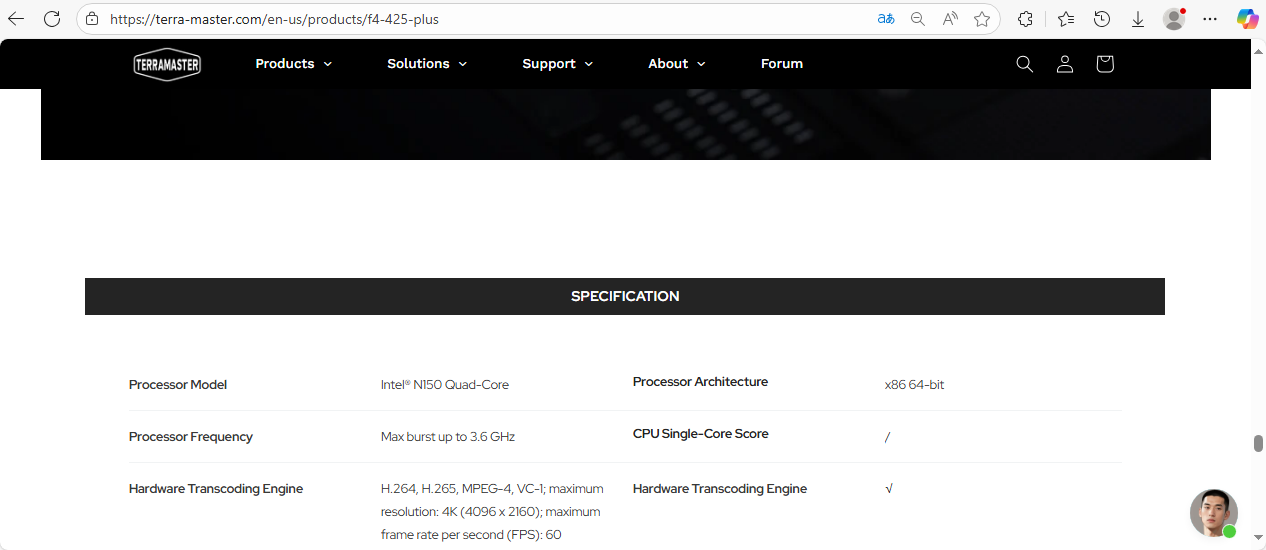Screen dimensions: 1266x550
Task: Click the TerraMaster logo
Action: pos(167,64)
